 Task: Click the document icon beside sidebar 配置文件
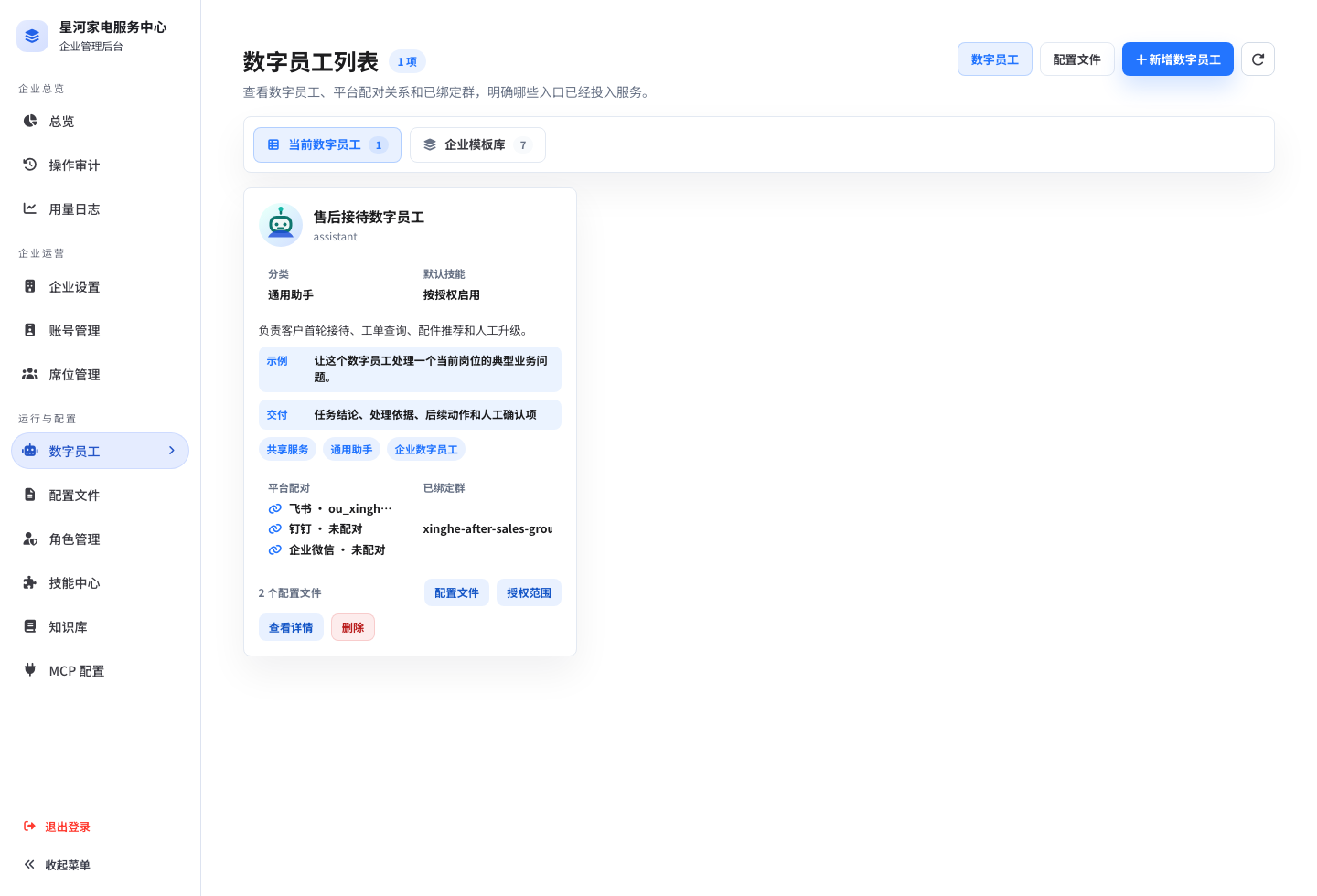[x=30, y=495]
